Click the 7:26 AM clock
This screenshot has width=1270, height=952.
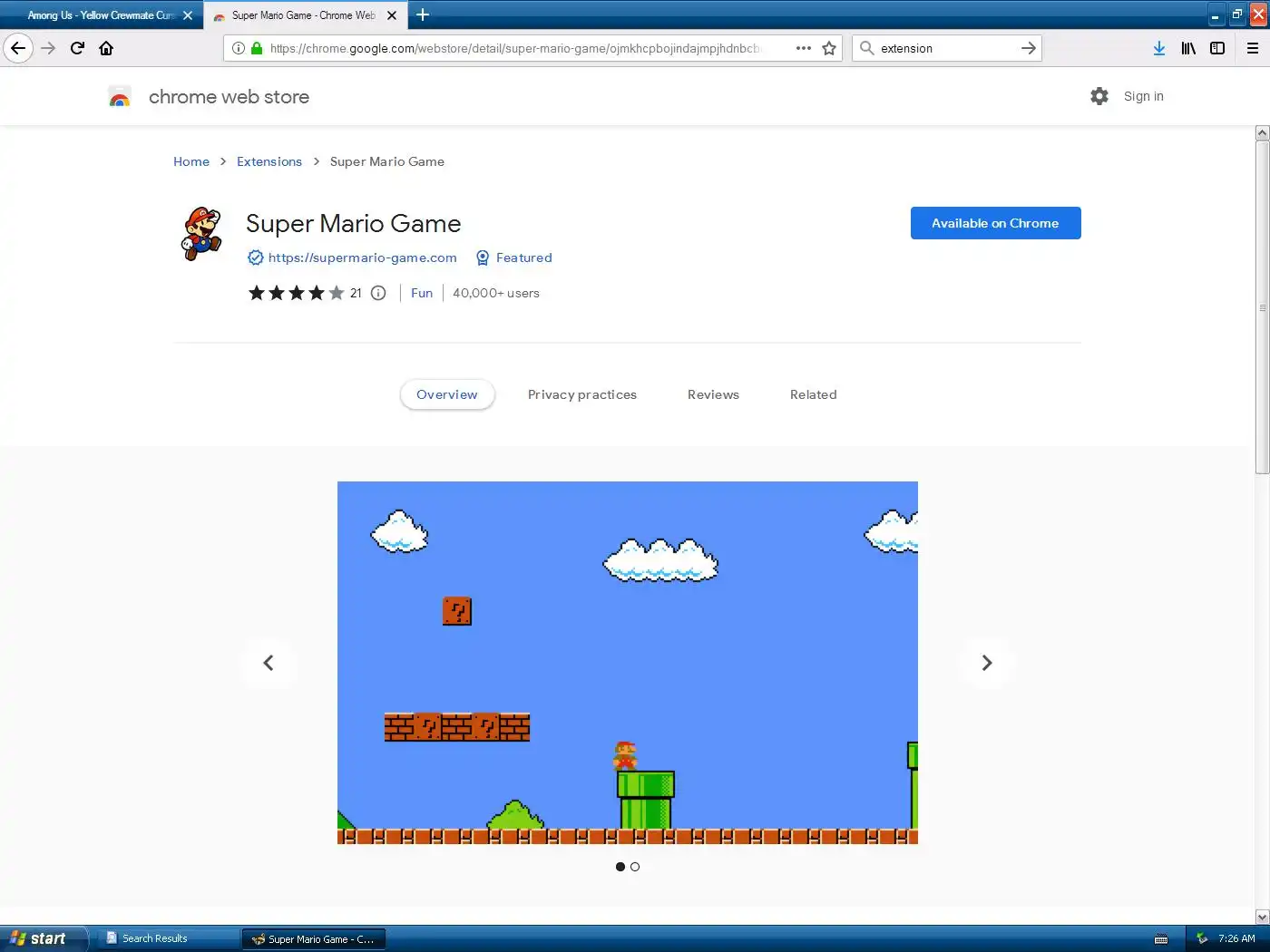point(1236,938)
